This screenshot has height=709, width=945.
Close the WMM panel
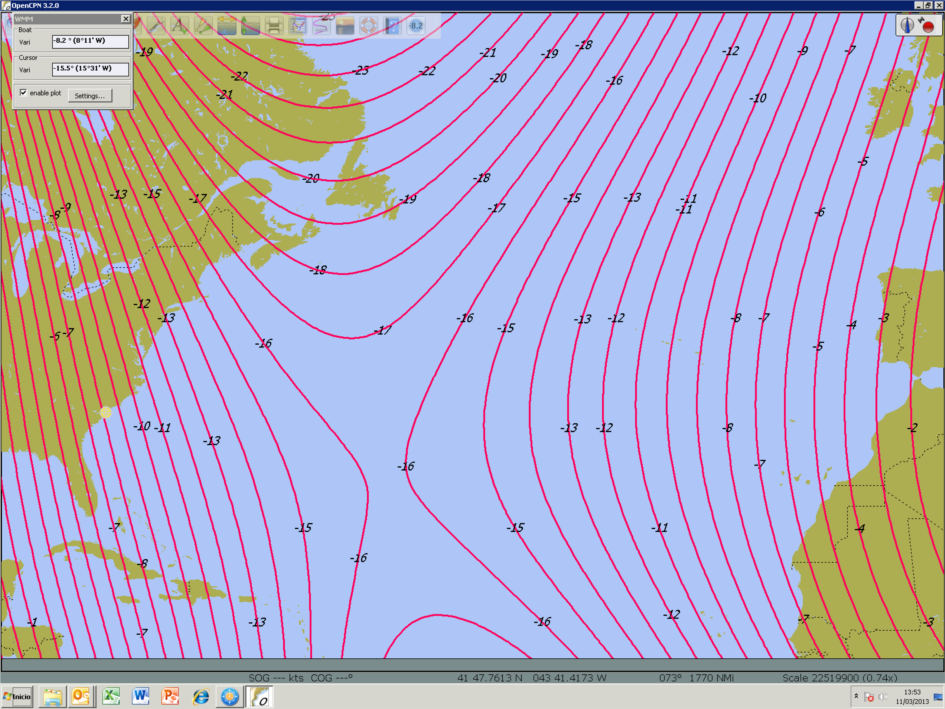click(125, 19)
